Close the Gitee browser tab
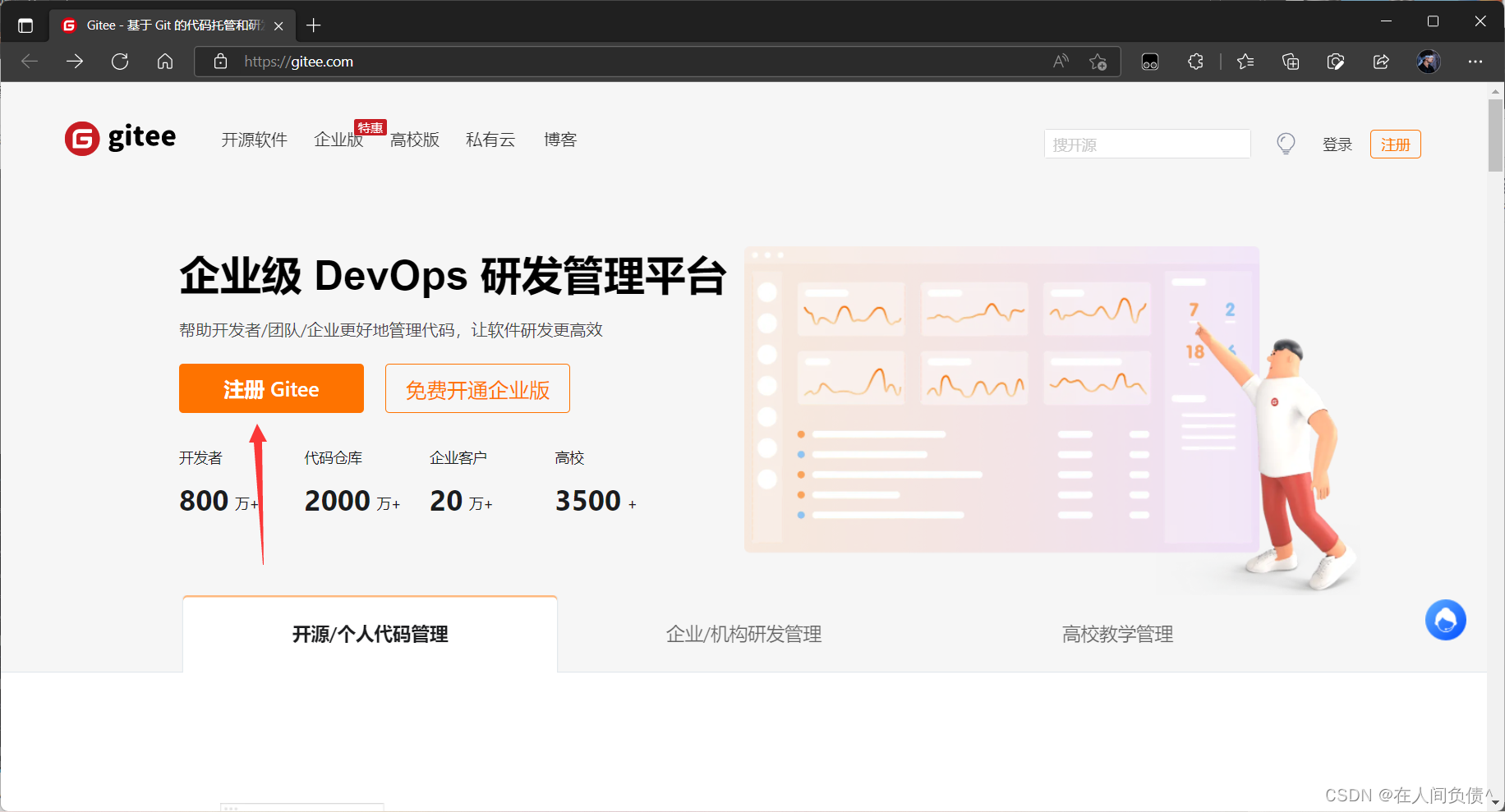 [278, 25]
